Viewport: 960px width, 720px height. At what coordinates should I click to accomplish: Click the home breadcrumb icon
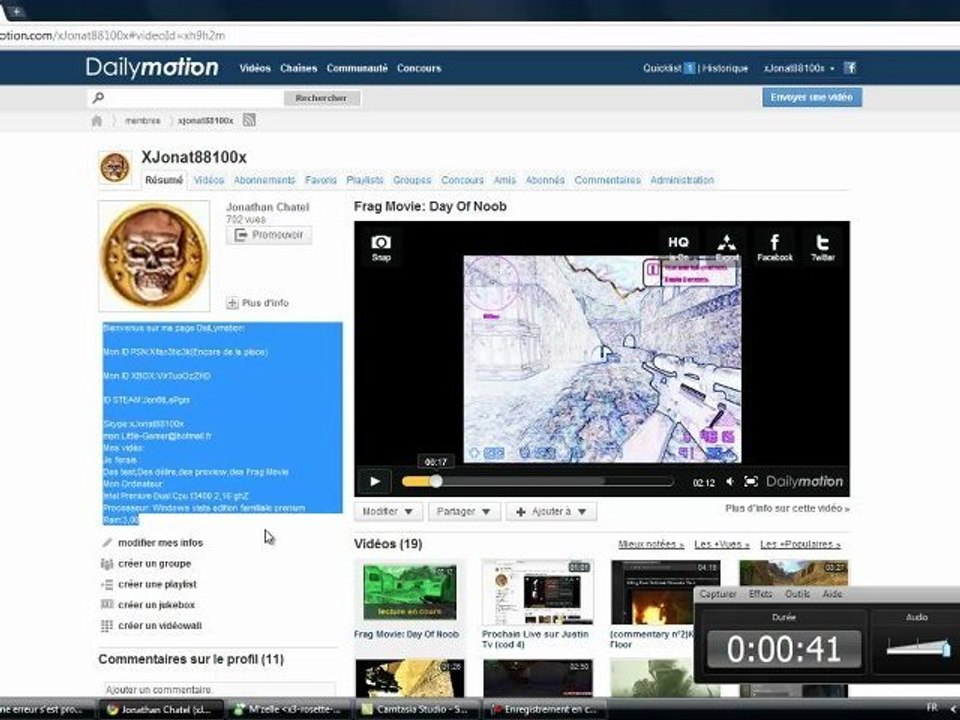[x=97, y=121]
